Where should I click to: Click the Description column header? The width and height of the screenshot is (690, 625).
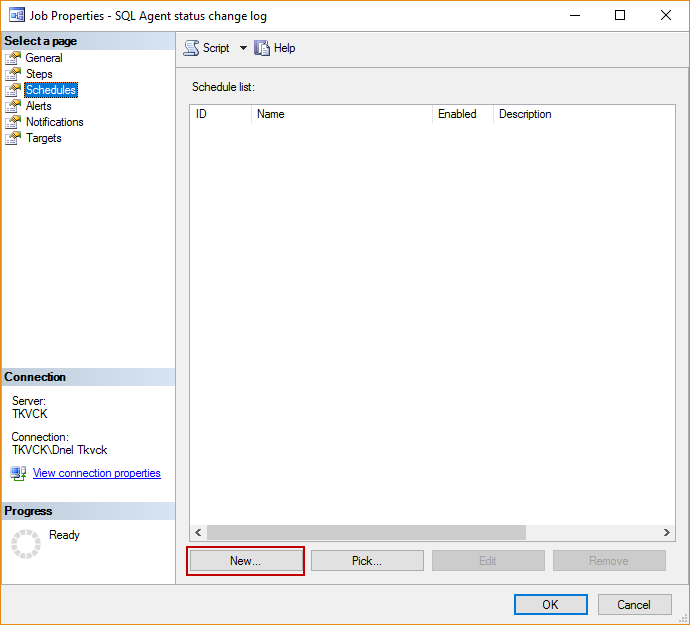point(584,114)
